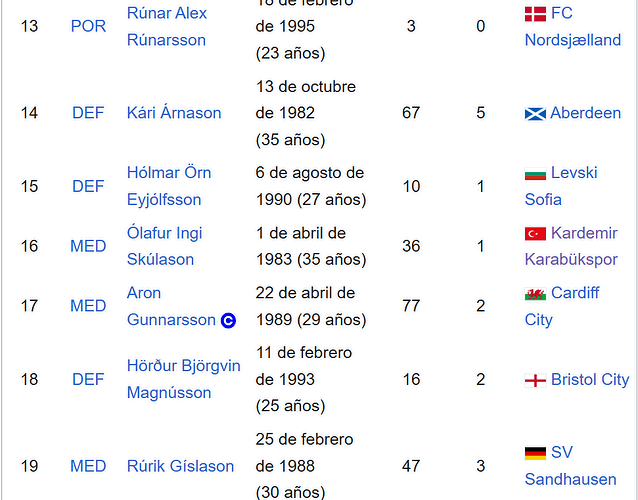Open the Kári Árnason player page
Image resolution: width=638 pixels, height=500 pixels.
click(x=174, y=113)
